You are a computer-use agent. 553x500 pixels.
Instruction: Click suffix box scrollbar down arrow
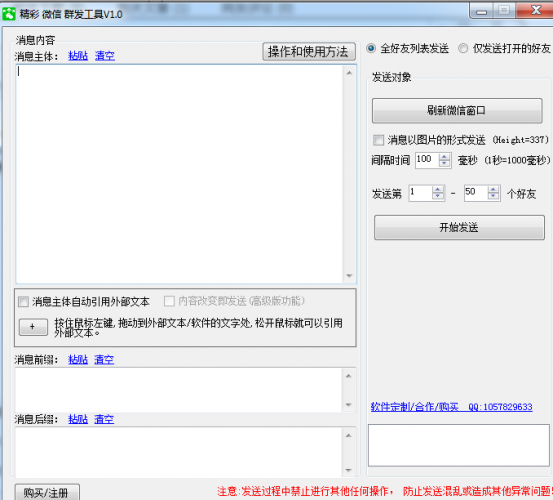pyautogui.click(x=348, y=470)
